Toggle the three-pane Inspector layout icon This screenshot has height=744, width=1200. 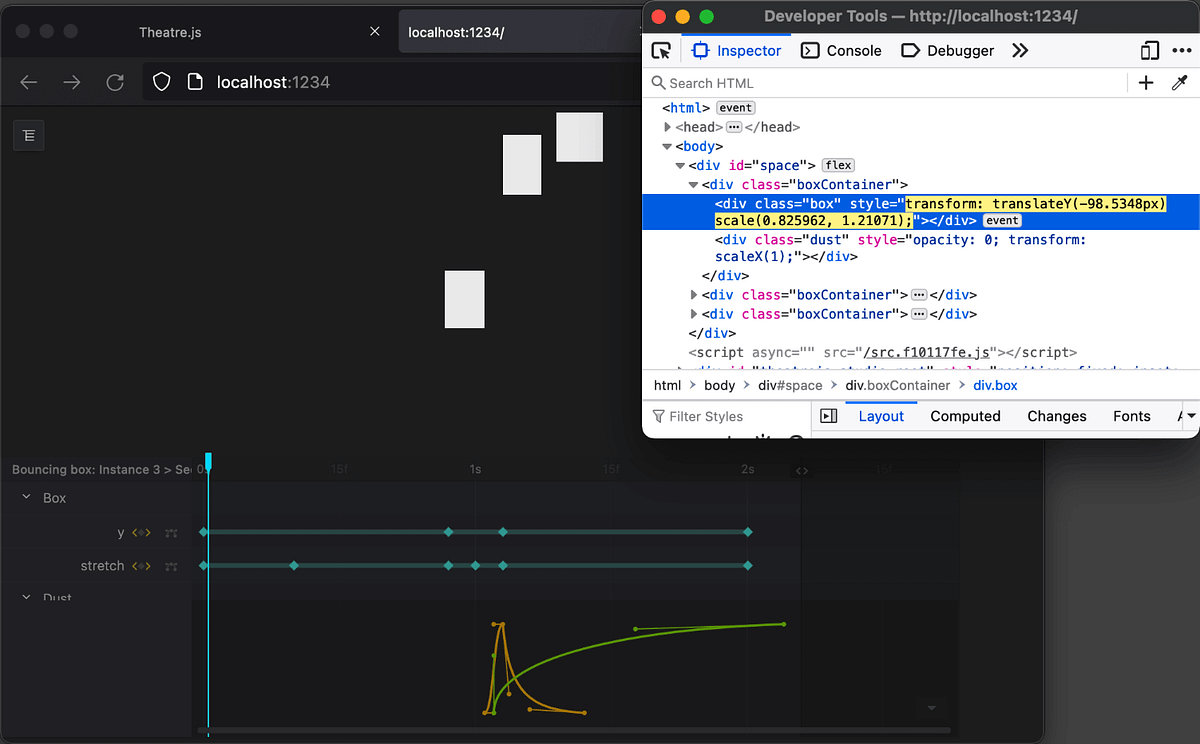point(829,416)
